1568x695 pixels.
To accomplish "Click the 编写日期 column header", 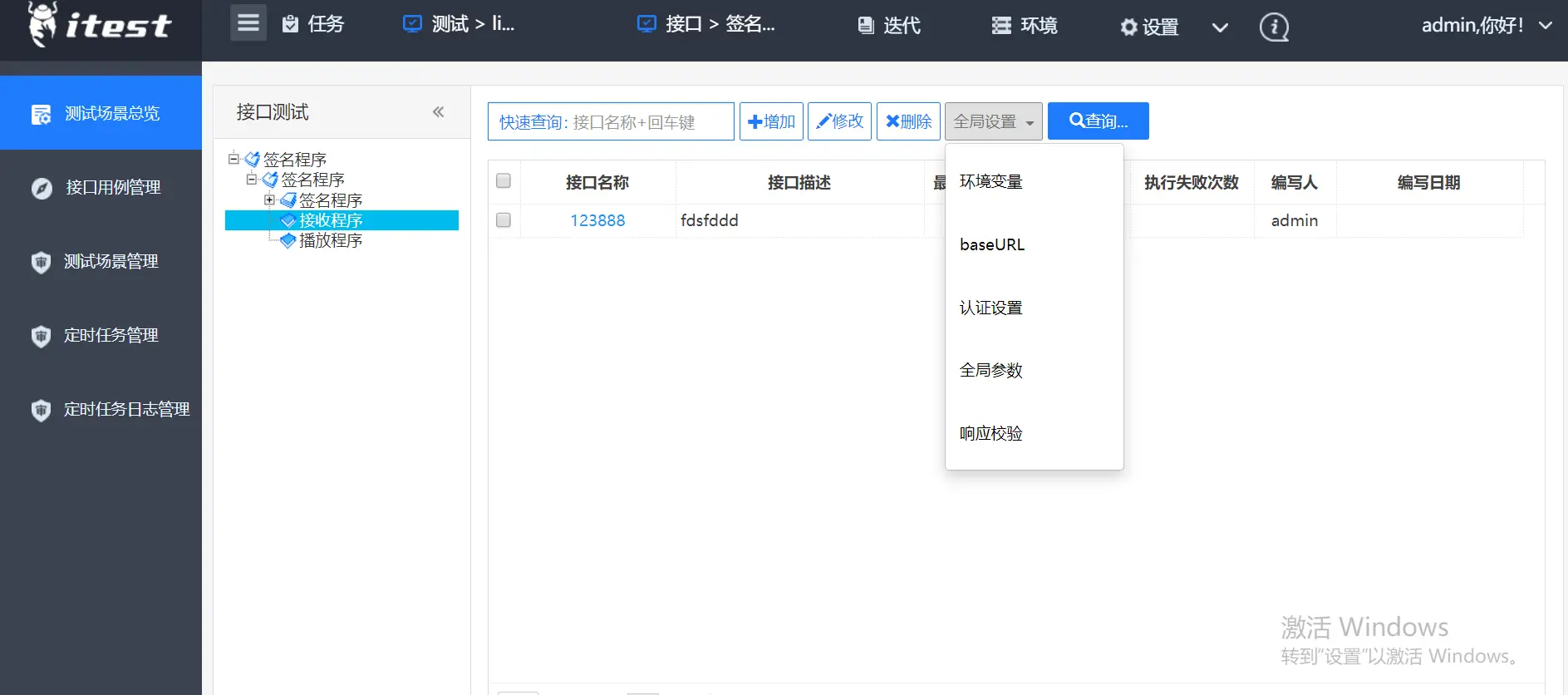I will click(x=1429, y=182).
